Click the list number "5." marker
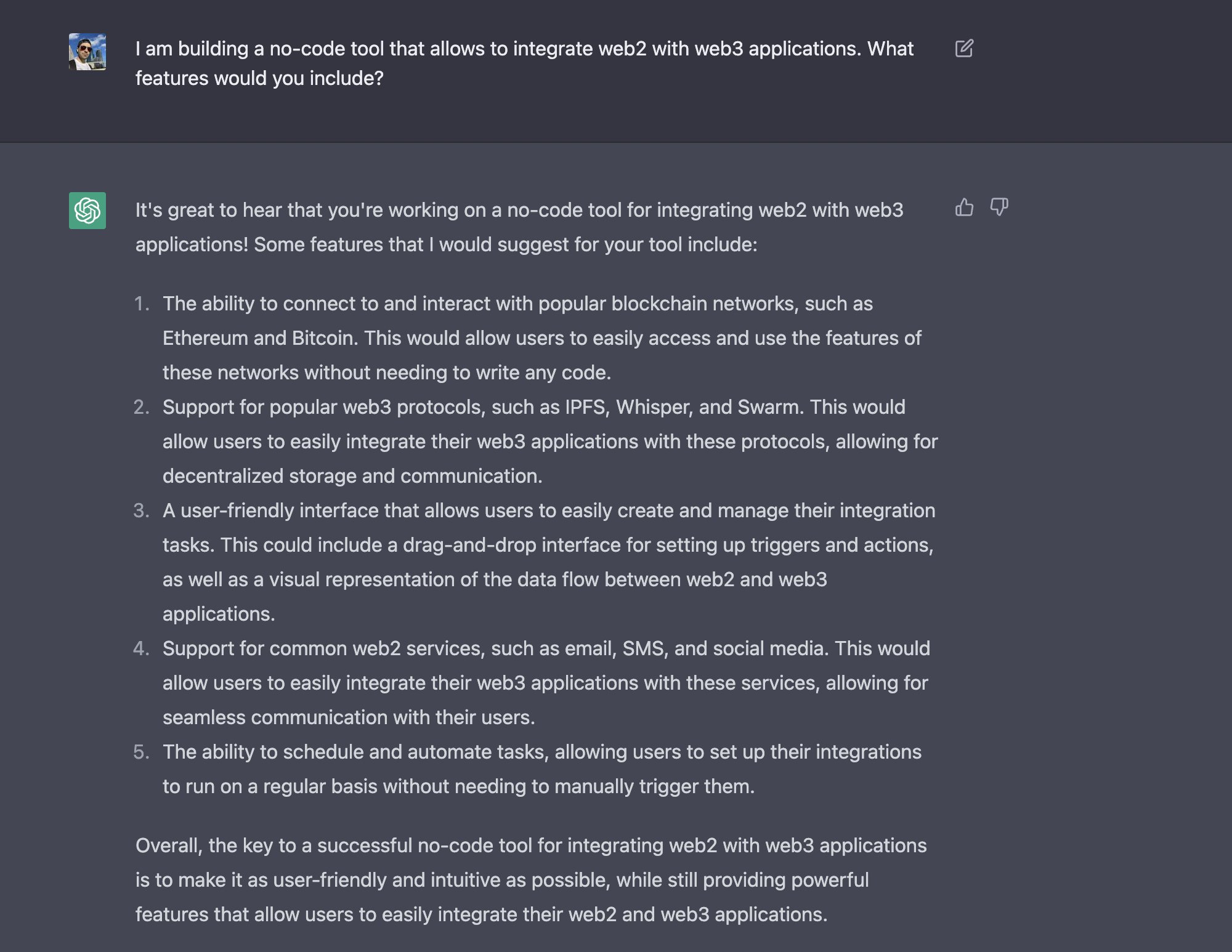Image resolution: width=1232 pixels, height=952 pixels. [x=142, y=752]
